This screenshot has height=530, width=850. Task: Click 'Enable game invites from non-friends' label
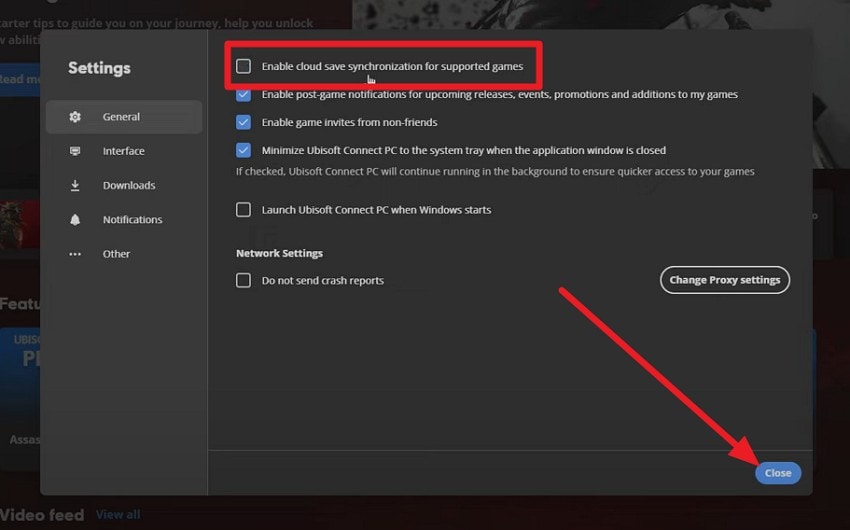tap(349, 122)
